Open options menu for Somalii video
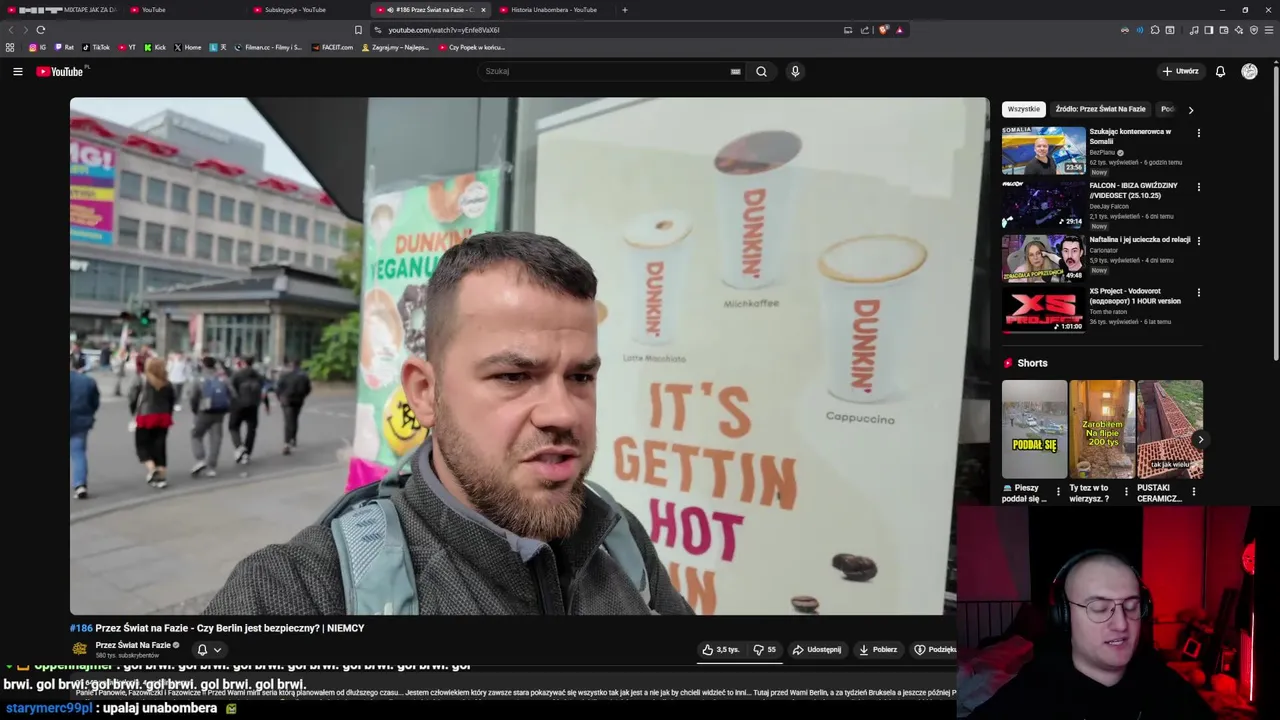 click(x=1198, y=133)
